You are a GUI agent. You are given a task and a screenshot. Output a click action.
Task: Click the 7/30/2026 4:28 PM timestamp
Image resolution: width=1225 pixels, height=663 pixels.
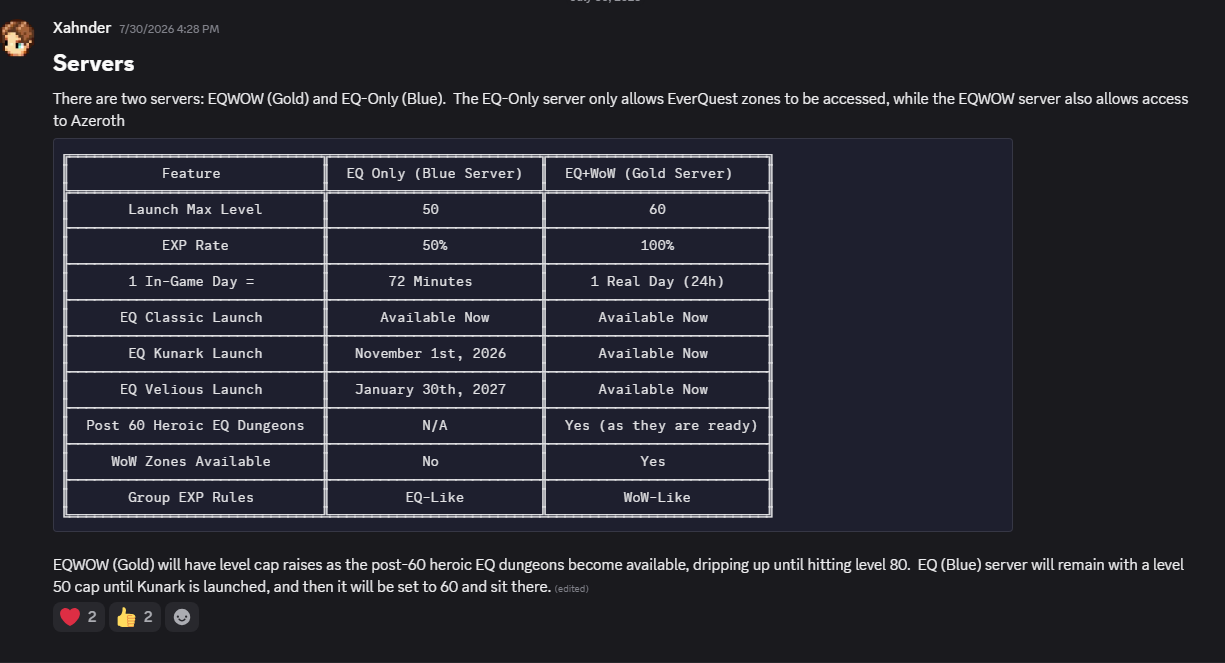pyautogui.click(x=168, y=29)
